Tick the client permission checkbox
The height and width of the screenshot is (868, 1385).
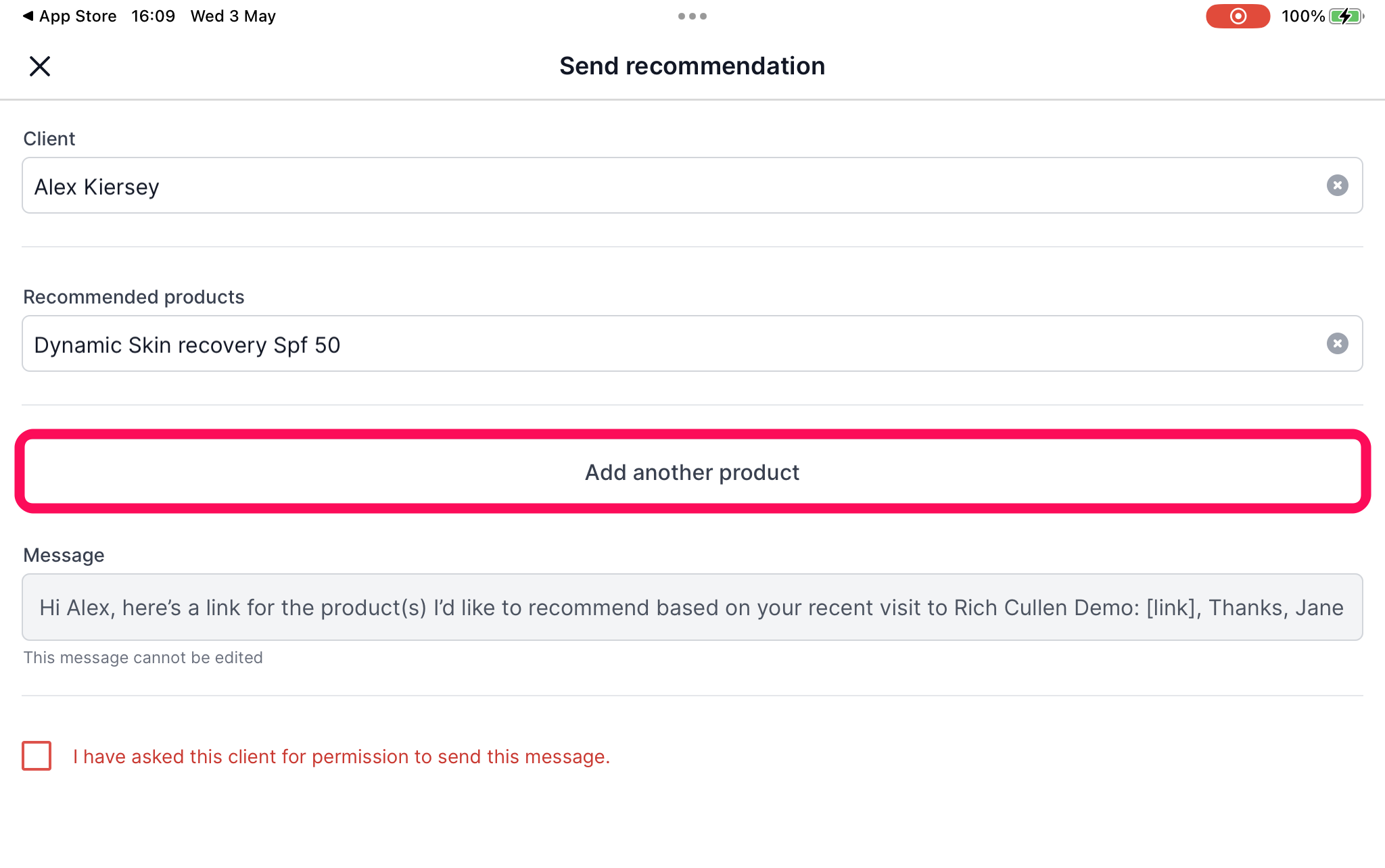click(37, 756)
